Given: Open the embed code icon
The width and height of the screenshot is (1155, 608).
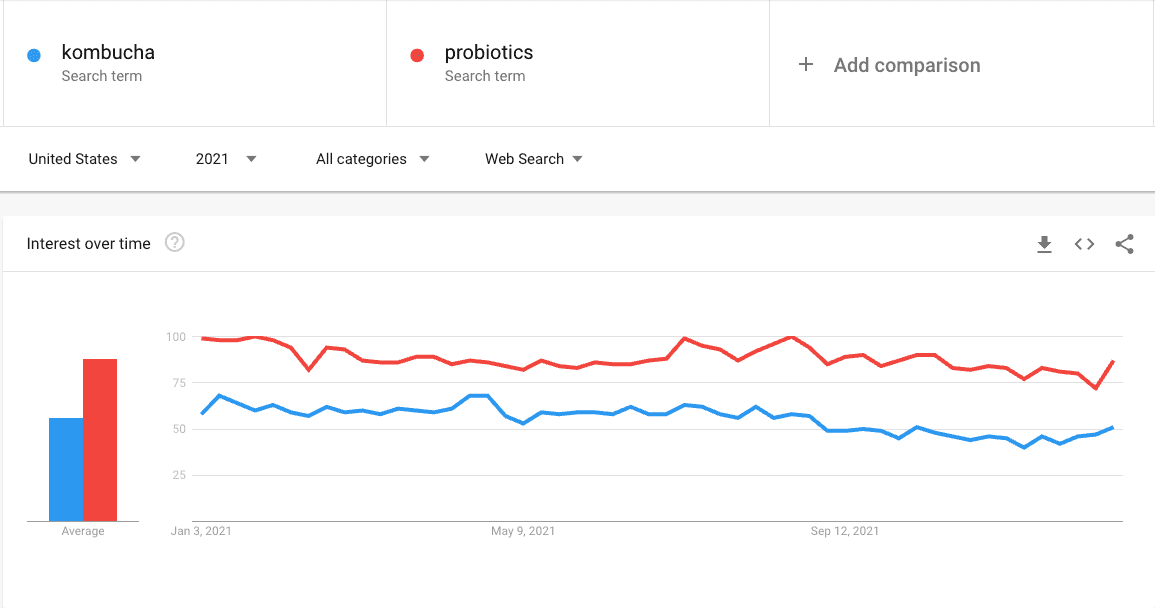Looking at the screenshot, I should [x=1084, y=244].
